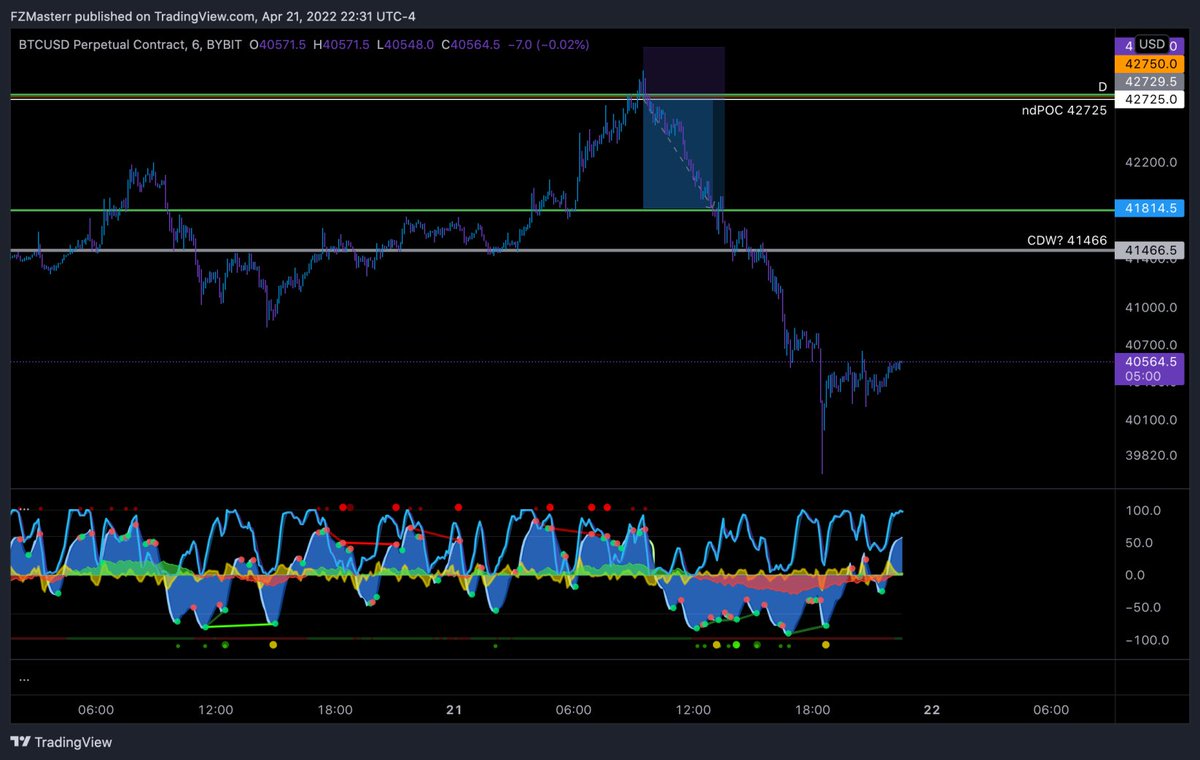The width and height of the screenshot is (1200, 760).
Task: Click the TradingView logo at bottom left
Action: point(61,742)
